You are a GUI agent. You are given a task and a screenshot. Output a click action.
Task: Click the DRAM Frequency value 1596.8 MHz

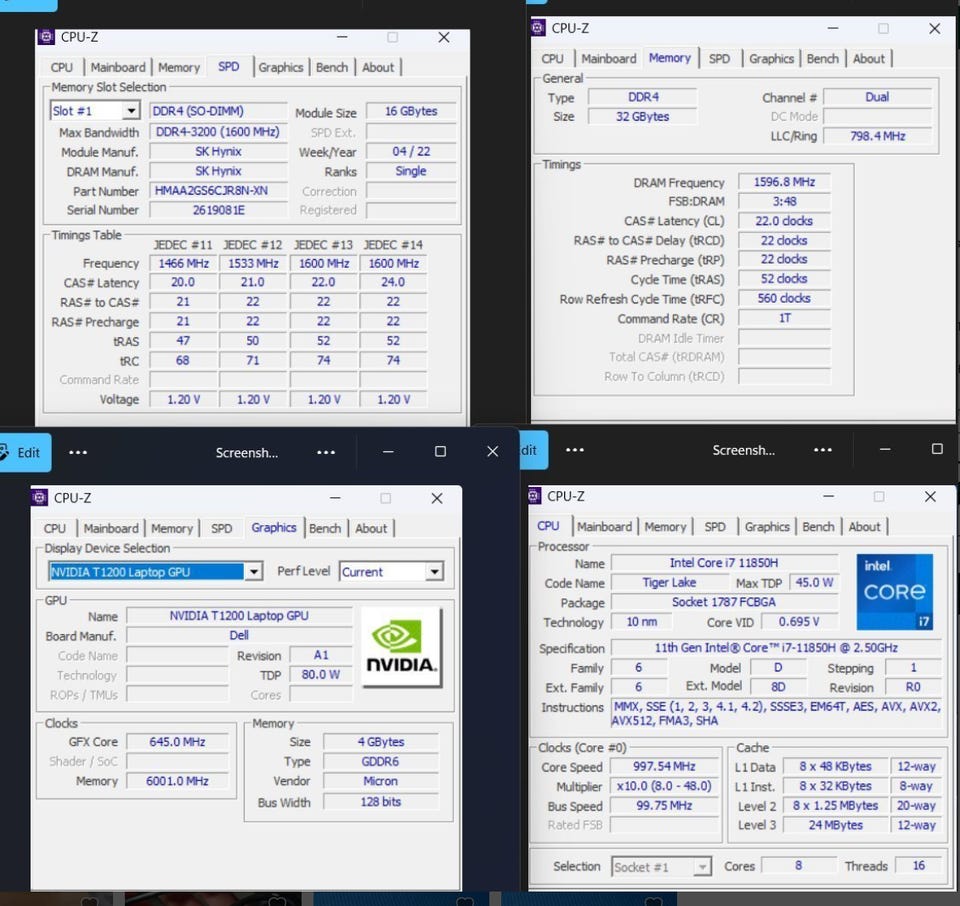click(x=784, y=182)
